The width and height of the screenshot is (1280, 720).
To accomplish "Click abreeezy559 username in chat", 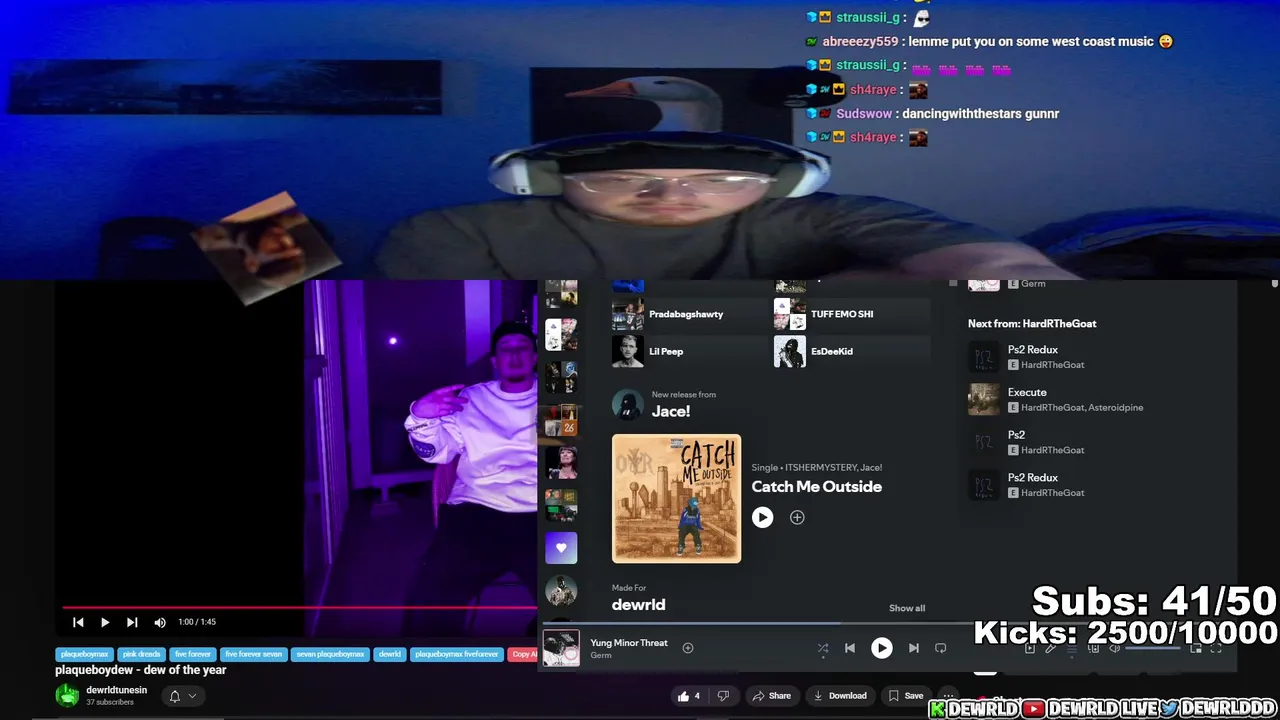I will coord(860,42).
